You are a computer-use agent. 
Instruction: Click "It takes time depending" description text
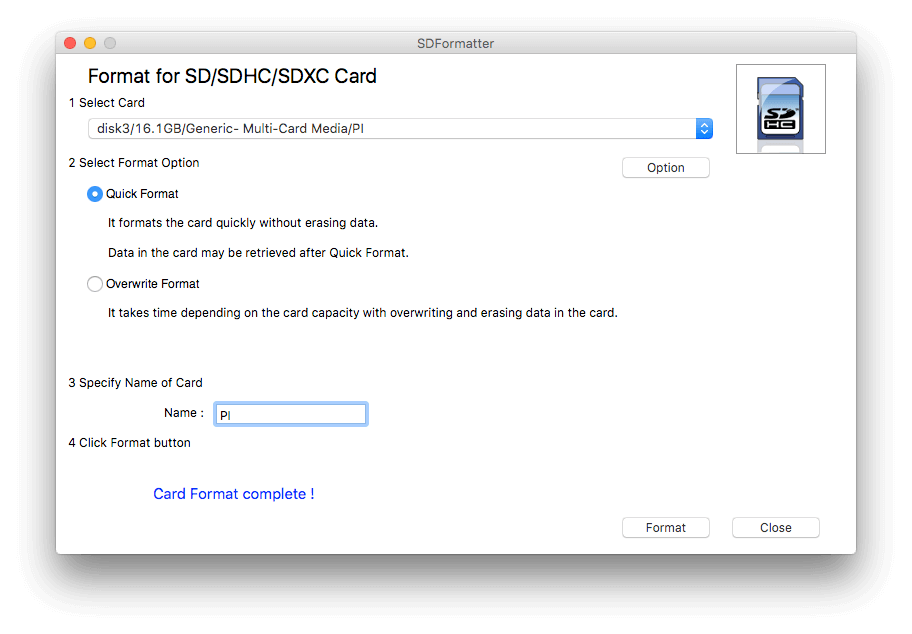362,313
